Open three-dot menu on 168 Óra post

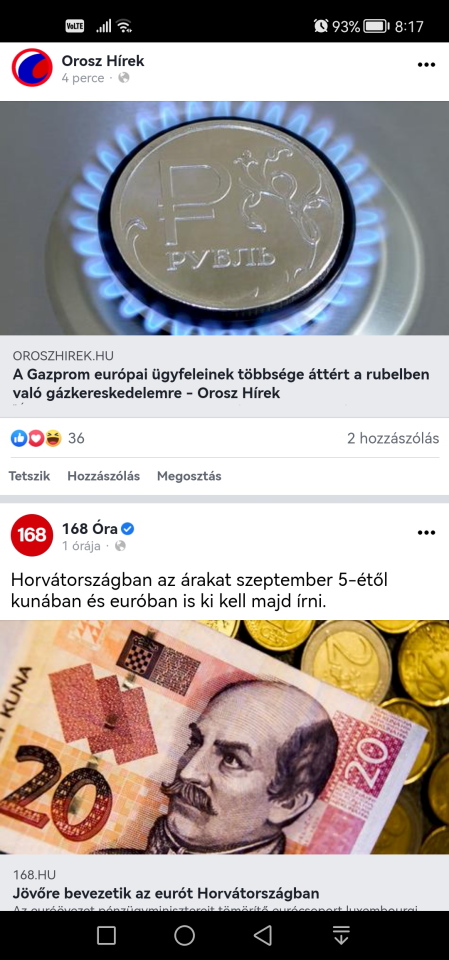pyautogui.click(x=426, y=533)
